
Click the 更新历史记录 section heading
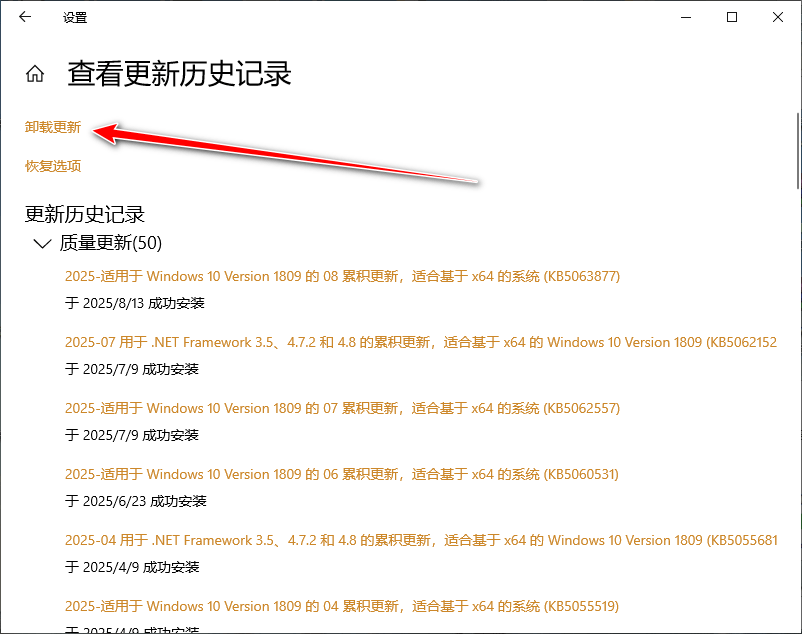click(85, 214)
